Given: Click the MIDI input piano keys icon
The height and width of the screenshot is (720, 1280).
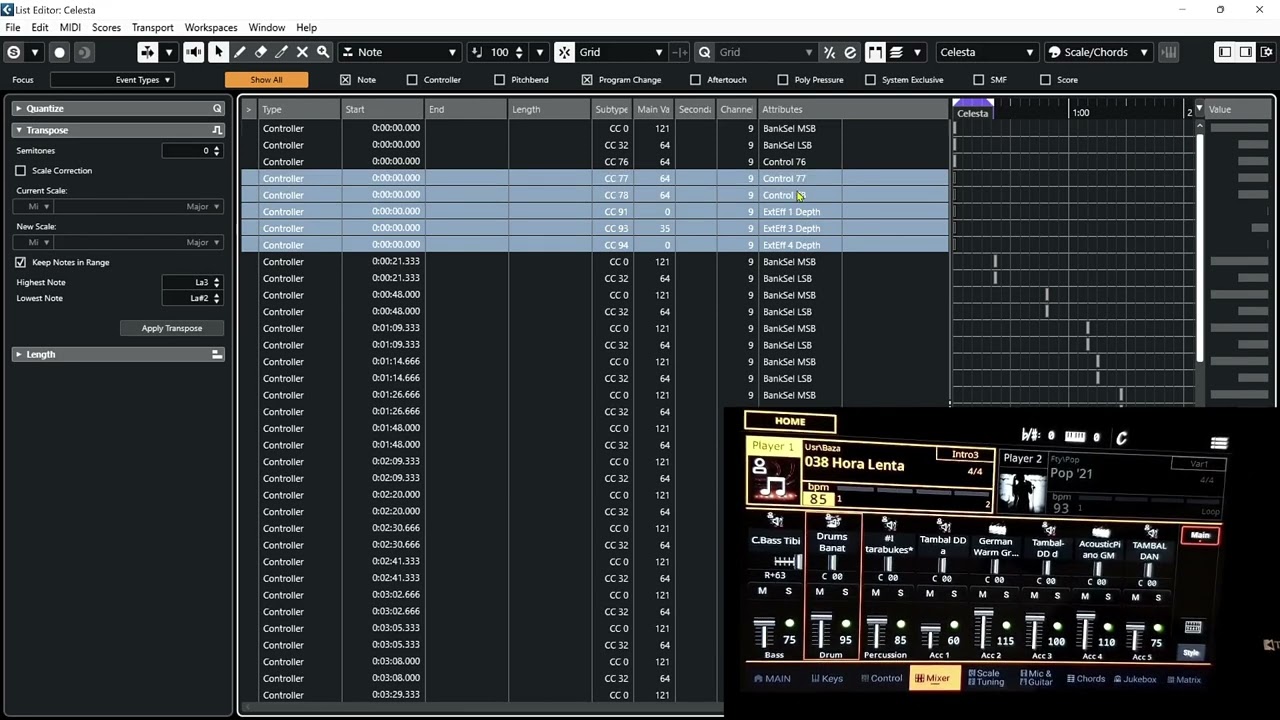Looking at the screenshot, I should click(x=1169, y=52).
